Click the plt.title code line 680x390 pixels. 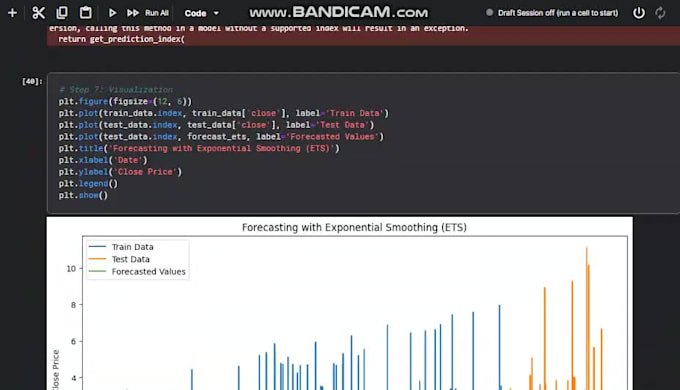(199, 148)
